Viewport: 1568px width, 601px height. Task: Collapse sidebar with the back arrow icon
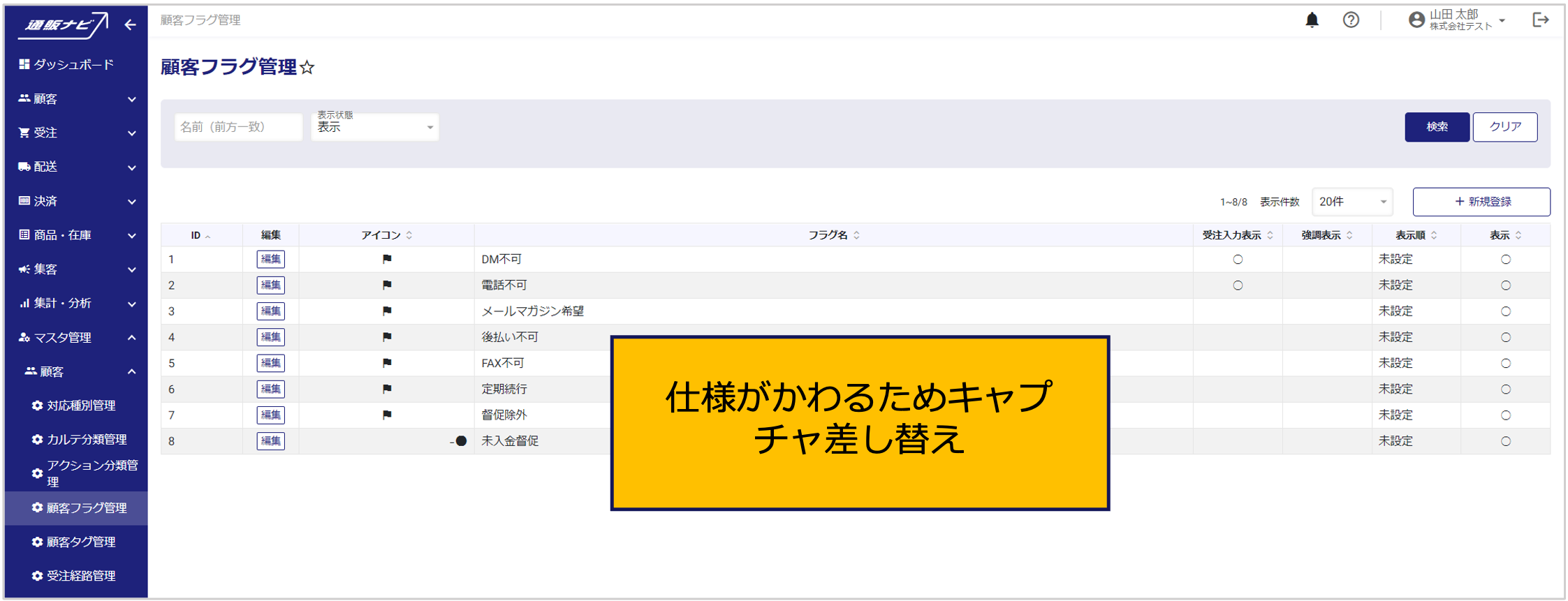pyautogui.click(x=131, y=25)
